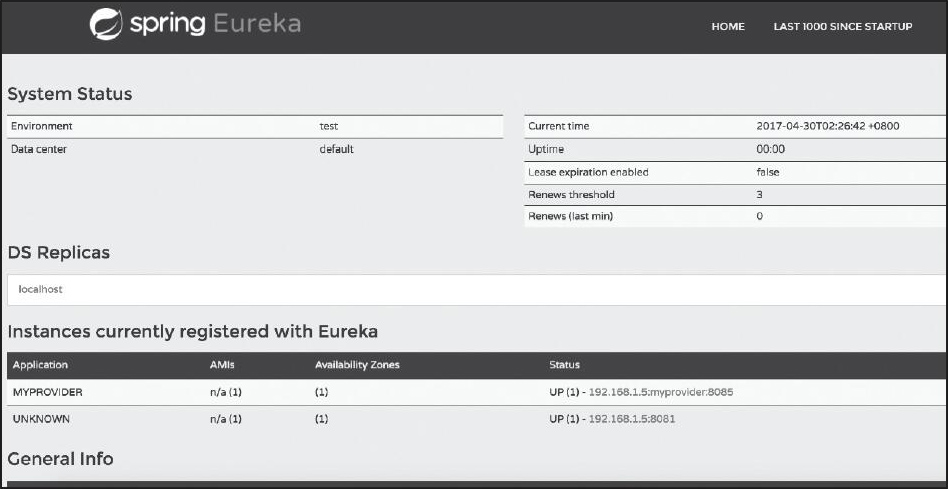The image size is (948, 489).
Task: Click the Availability Zones column header
Action: (357, 365)
